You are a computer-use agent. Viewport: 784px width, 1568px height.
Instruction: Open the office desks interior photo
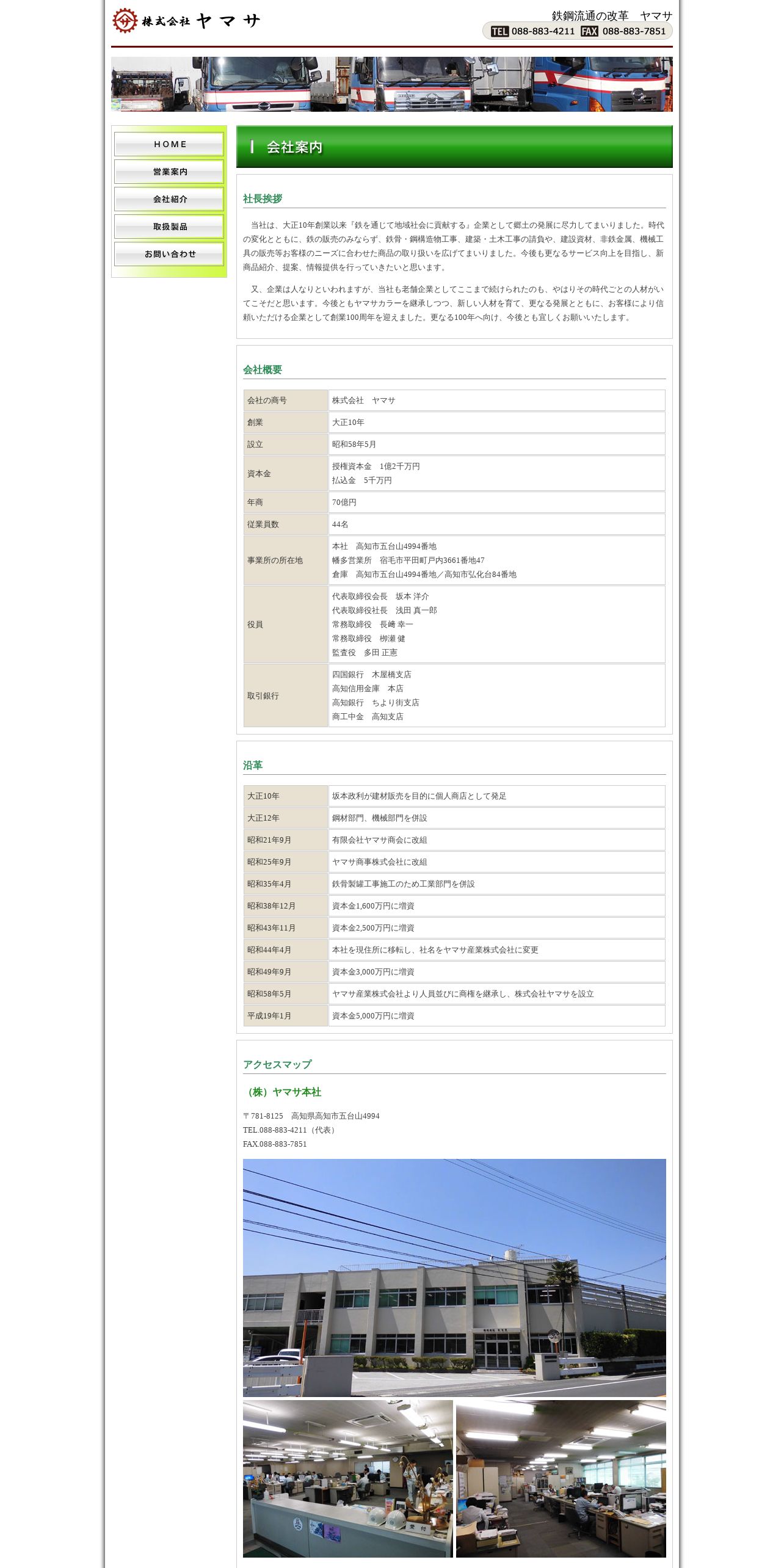561,1478
